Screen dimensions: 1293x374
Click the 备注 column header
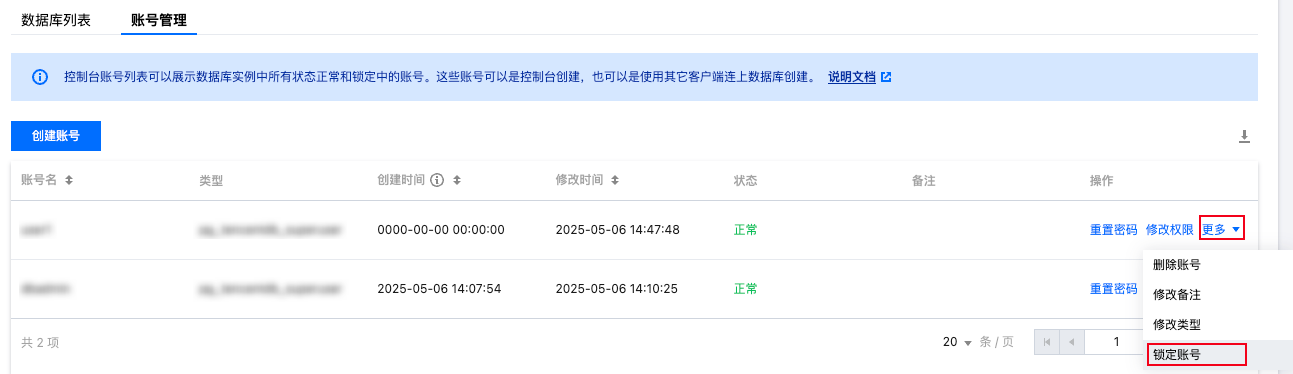(924, 181)
